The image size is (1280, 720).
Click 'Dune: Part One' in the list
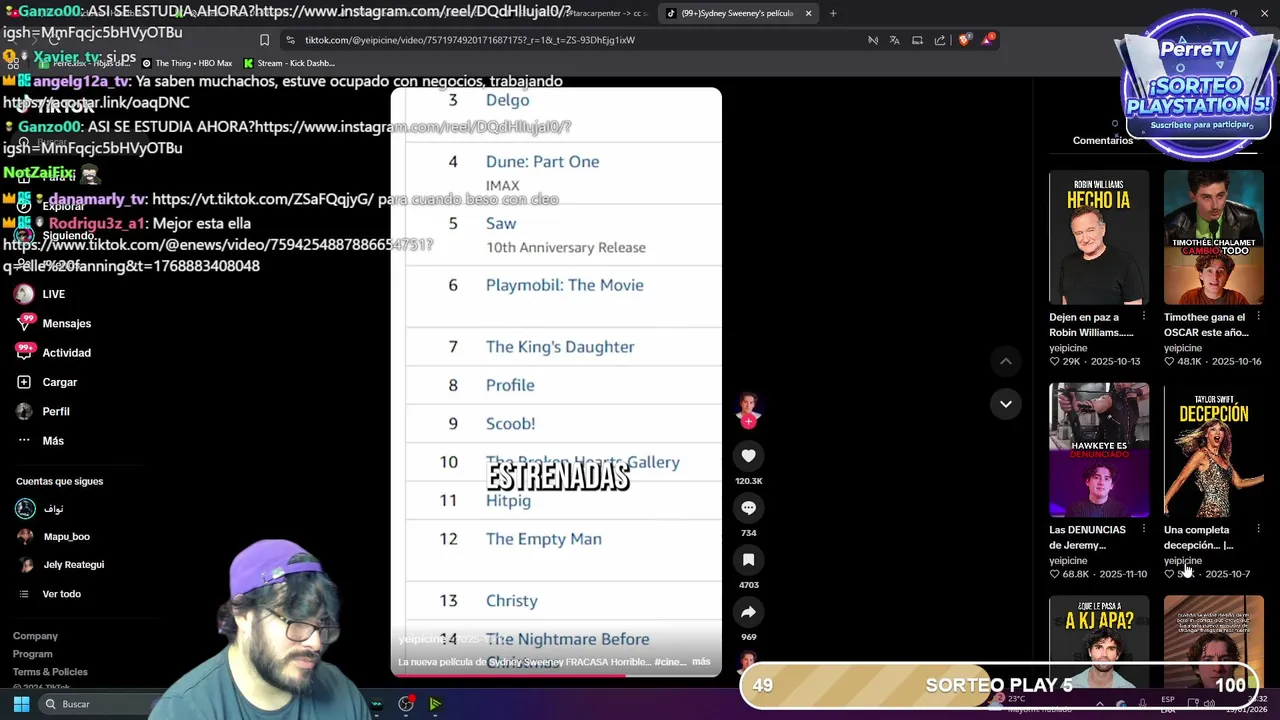[x=542, y=161]
